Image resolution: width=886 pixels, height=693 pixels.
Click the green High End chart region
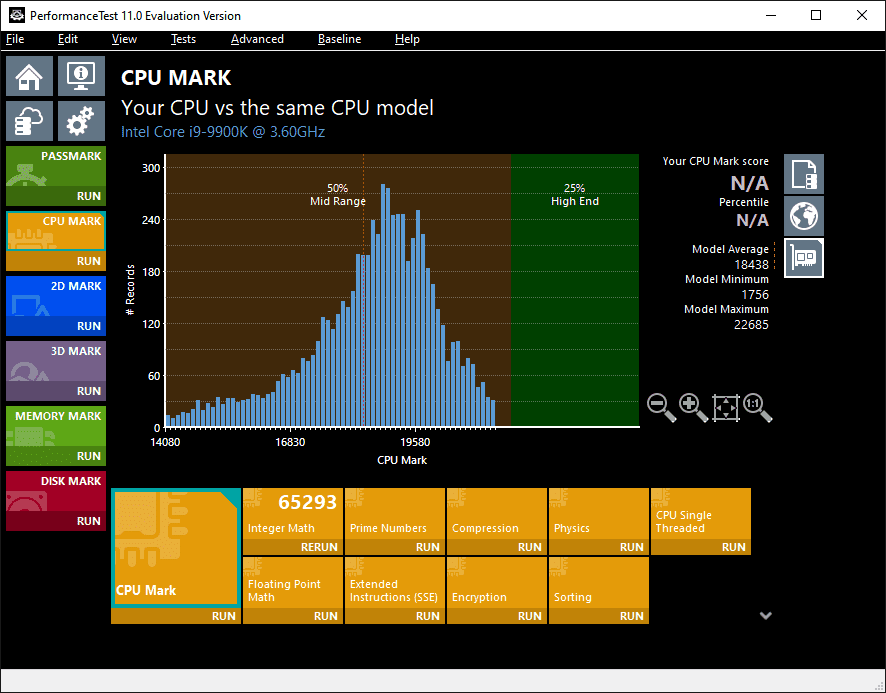pyautogui.click(x=575, y=290)
